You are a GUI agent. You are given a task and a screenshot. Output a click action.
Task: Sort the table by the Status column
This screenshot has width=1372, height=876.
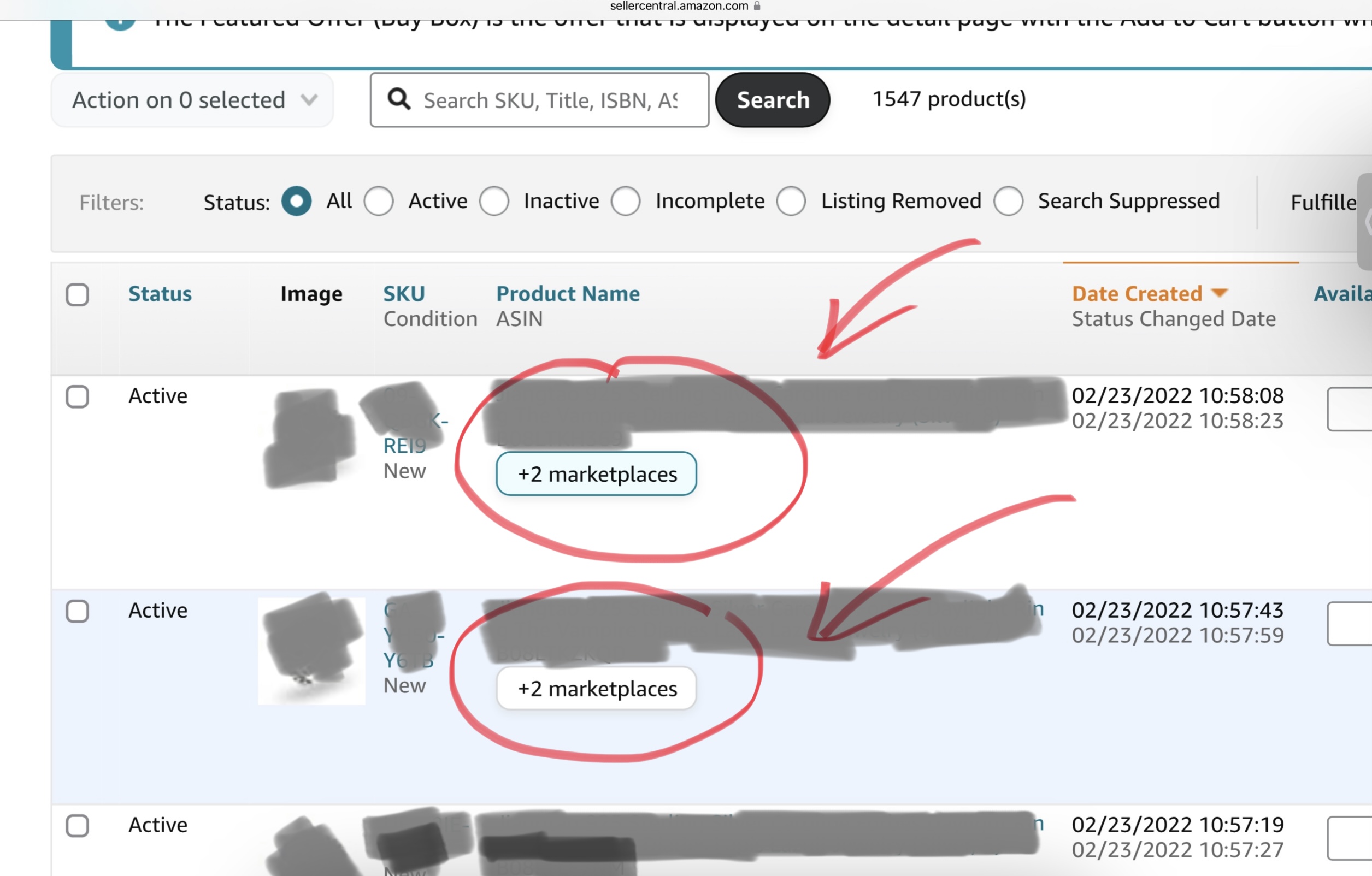click(x=160, y=294)
